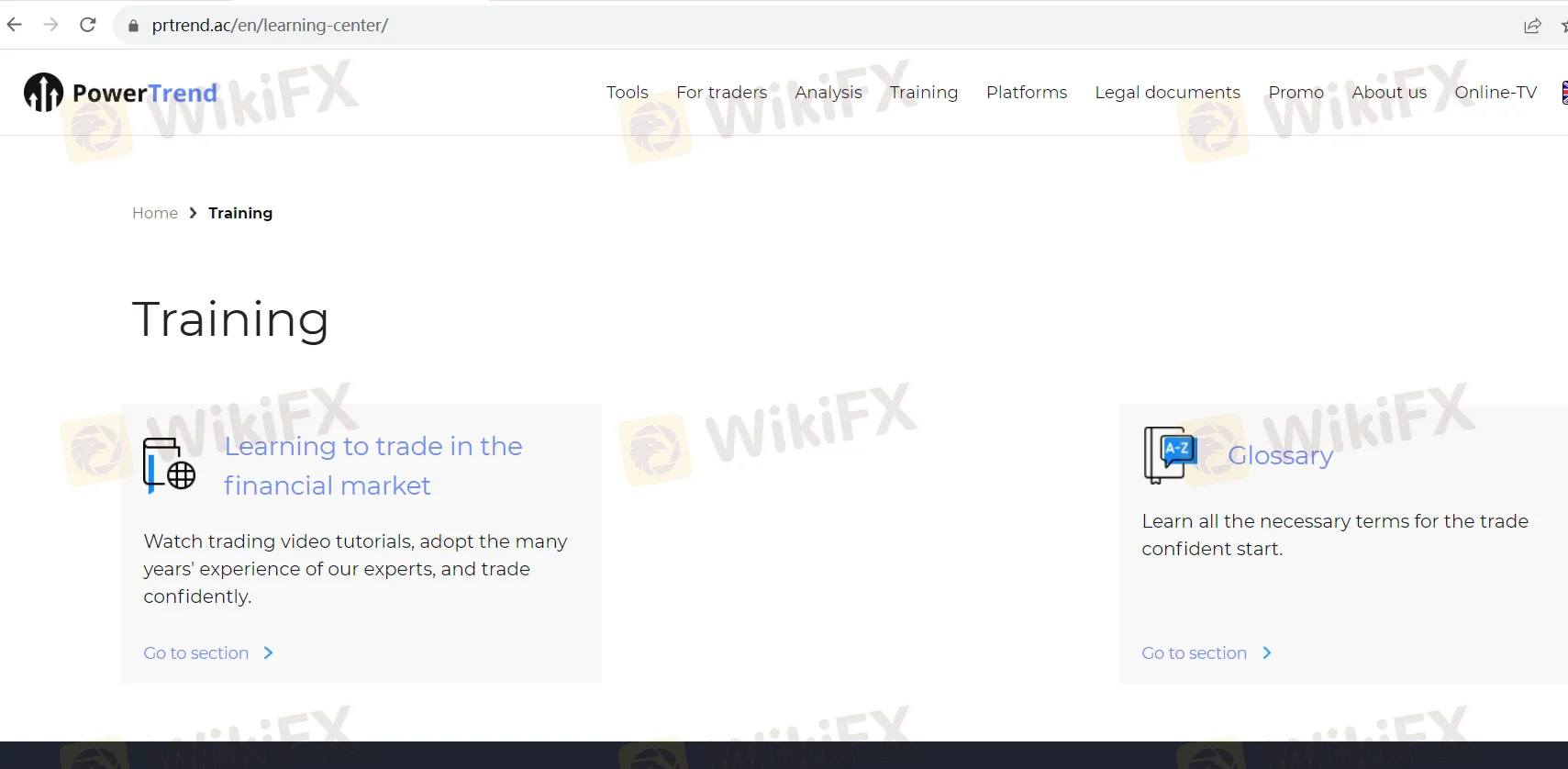Click the A-Z Glossary icon
This screenshot has width=1568, height=769.
coord(1170,454)
